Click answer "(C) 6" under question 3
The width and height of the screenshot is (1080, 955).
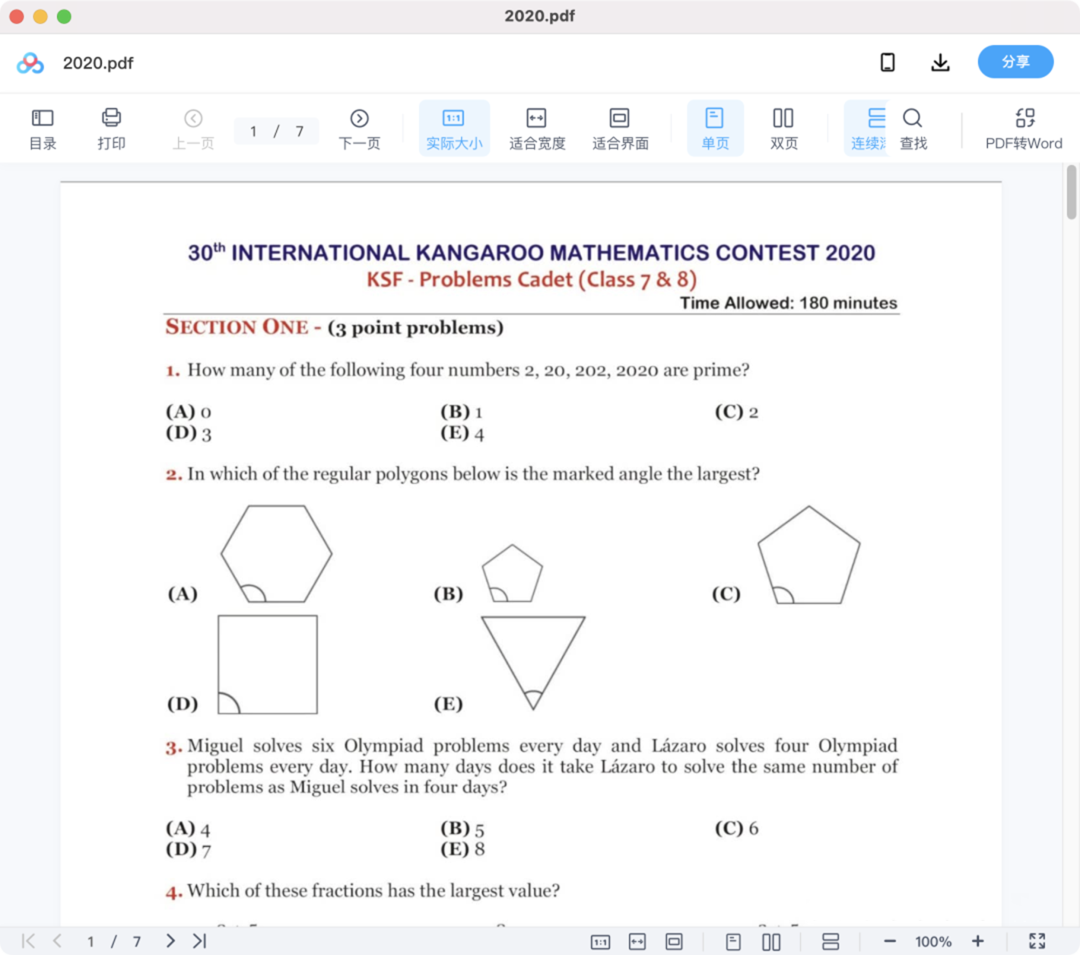pos(736,828)
